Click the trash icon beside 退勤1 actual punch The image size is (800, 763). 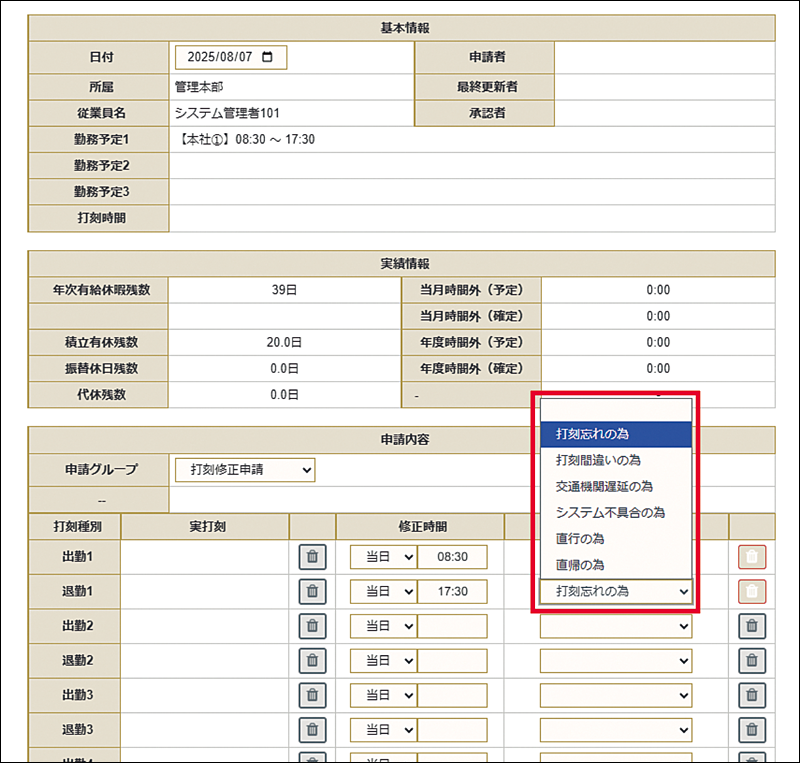[312, 592]
